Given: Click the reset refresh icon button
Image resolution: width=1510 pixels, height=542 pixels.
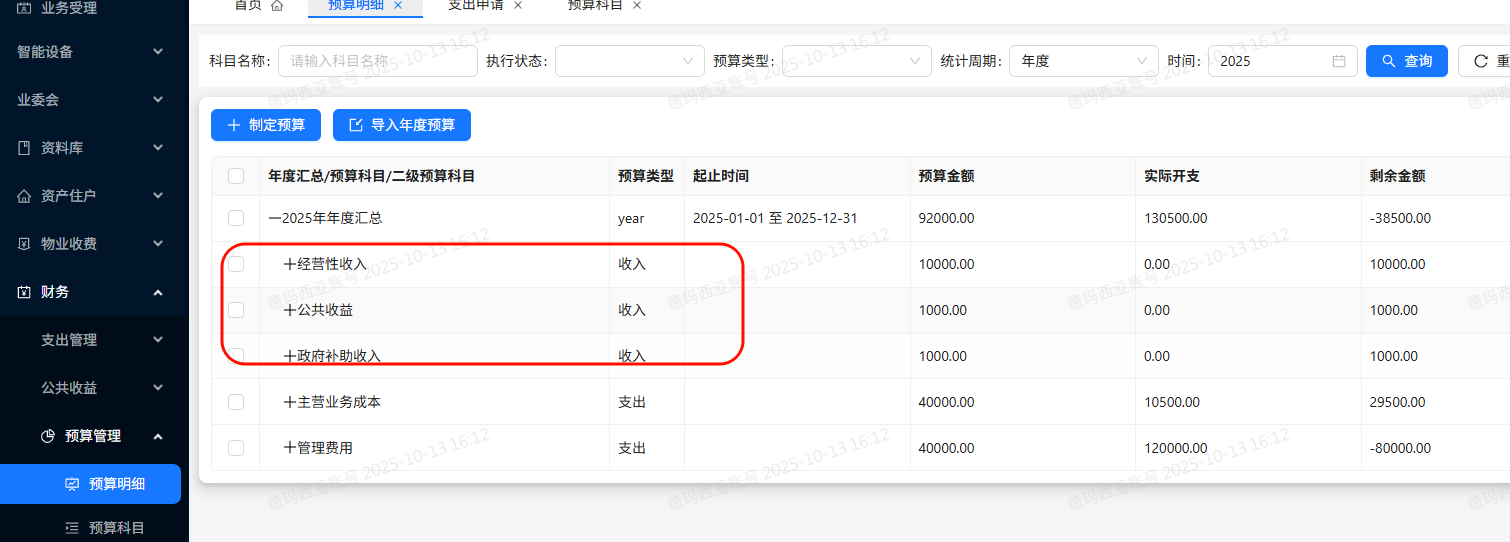Looking at the screenshot, I should point(1480,61).
